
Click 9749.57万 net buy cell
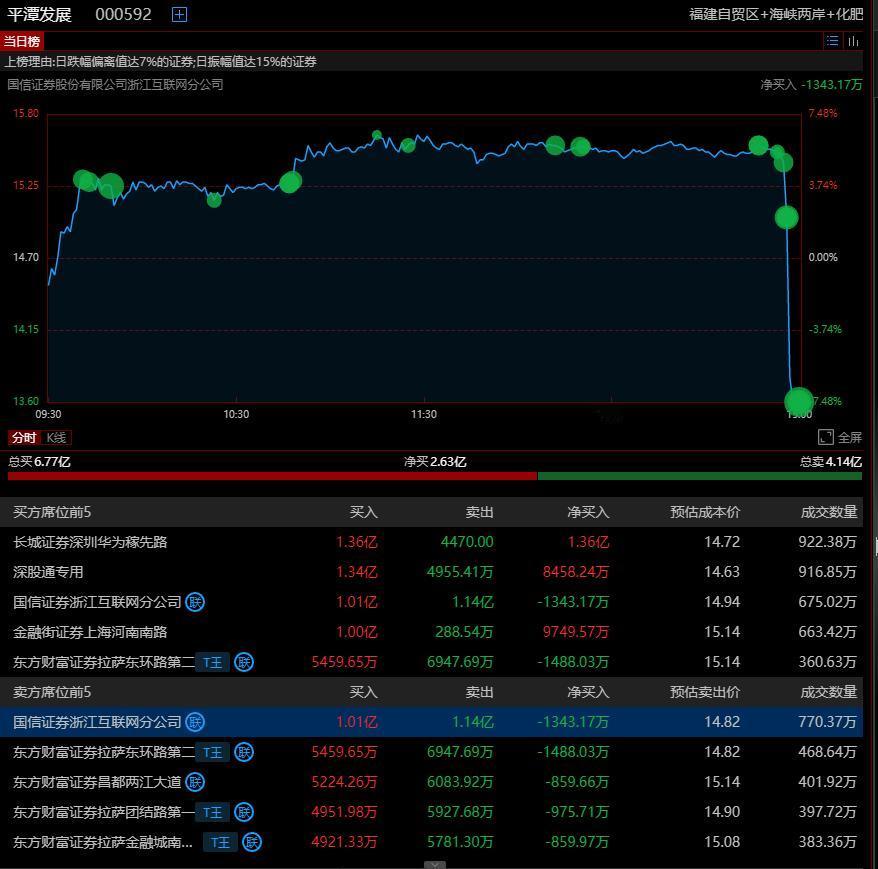click(576, 632)
